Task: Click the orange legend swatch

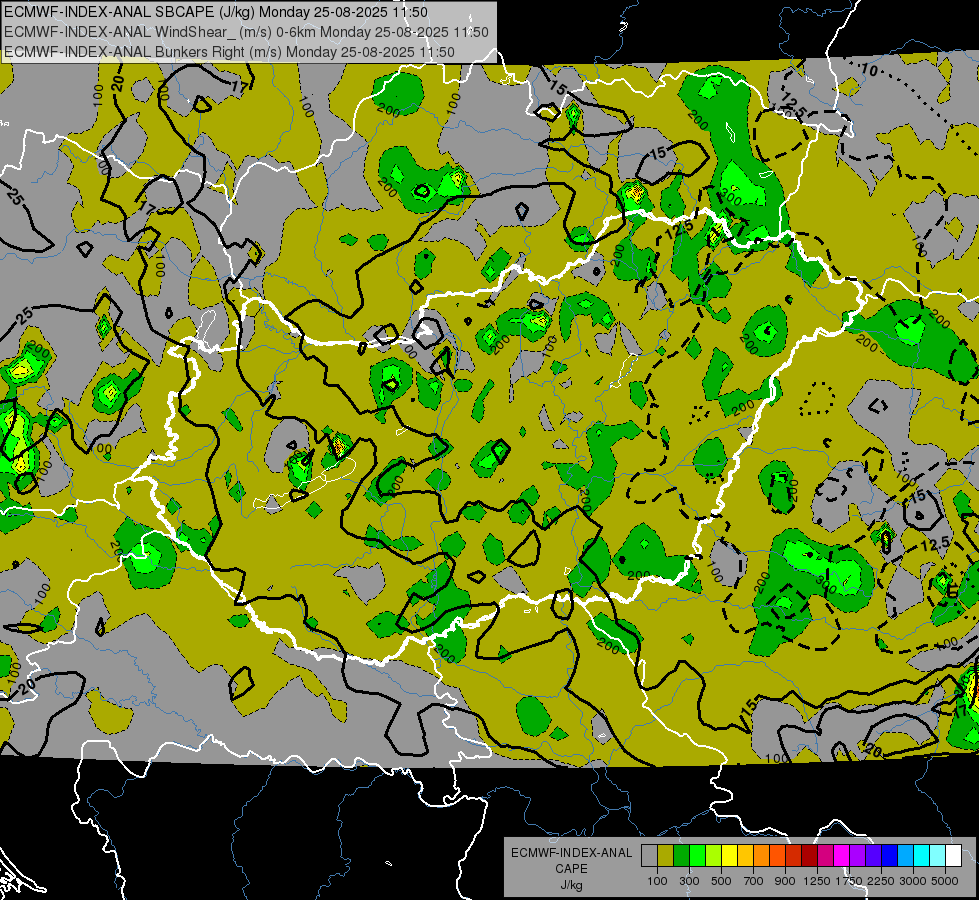Action: 762,856
